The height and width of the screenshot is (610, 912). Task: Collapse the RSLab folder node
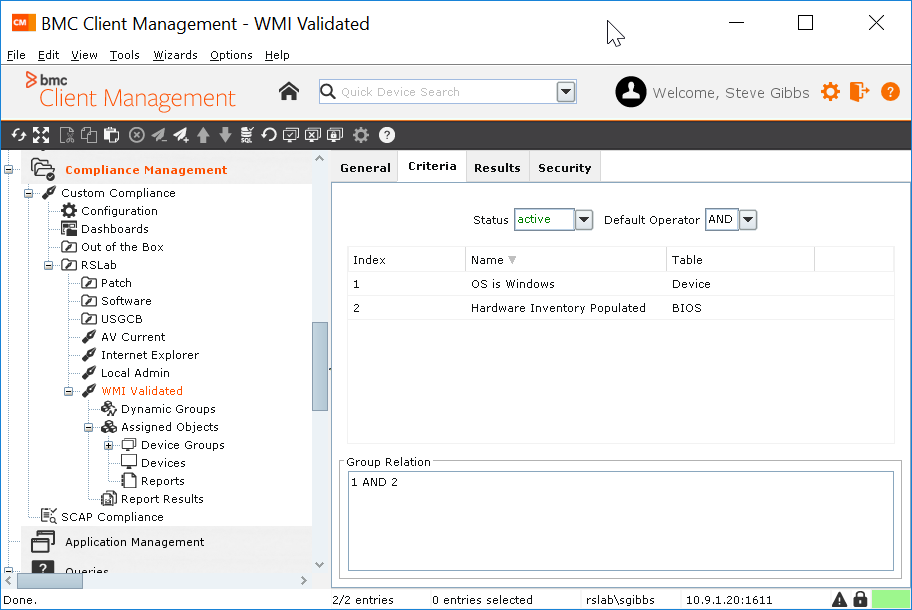coord(48,265)
